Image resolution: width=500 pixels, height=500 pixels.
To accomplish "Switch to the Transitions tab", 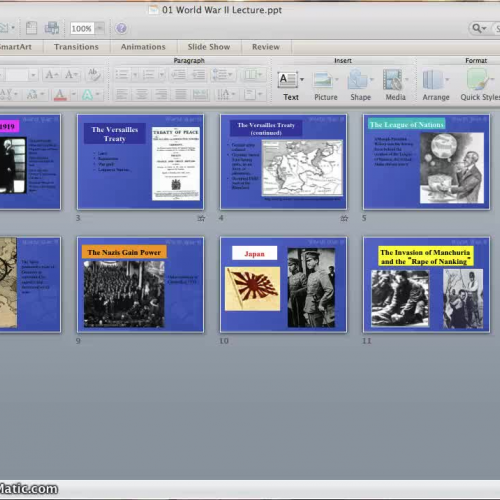I will tap(76, 47).
